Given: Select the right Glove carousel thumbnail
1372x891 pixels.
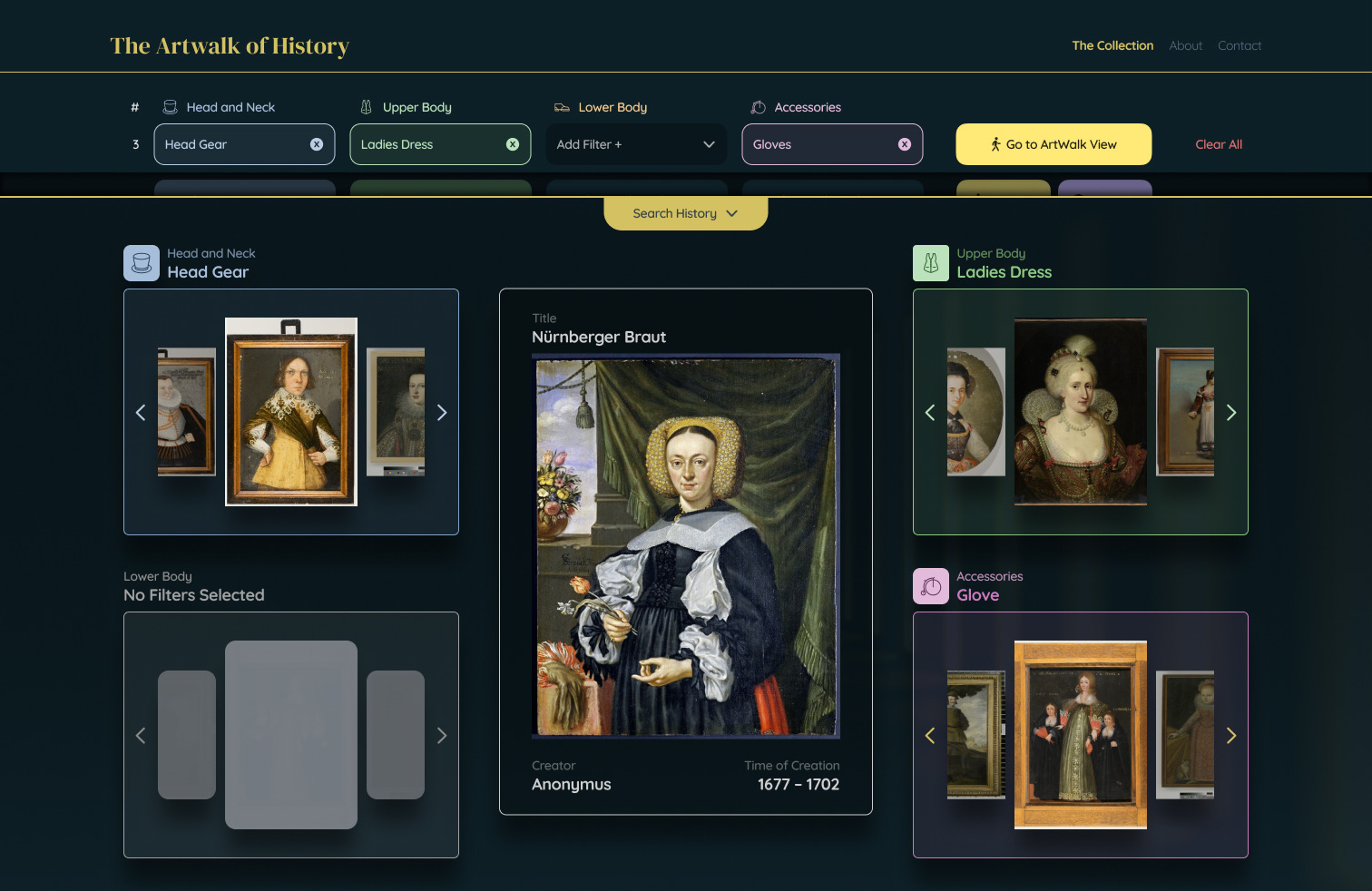Looking at the screenshot, I should point(1185,735).
